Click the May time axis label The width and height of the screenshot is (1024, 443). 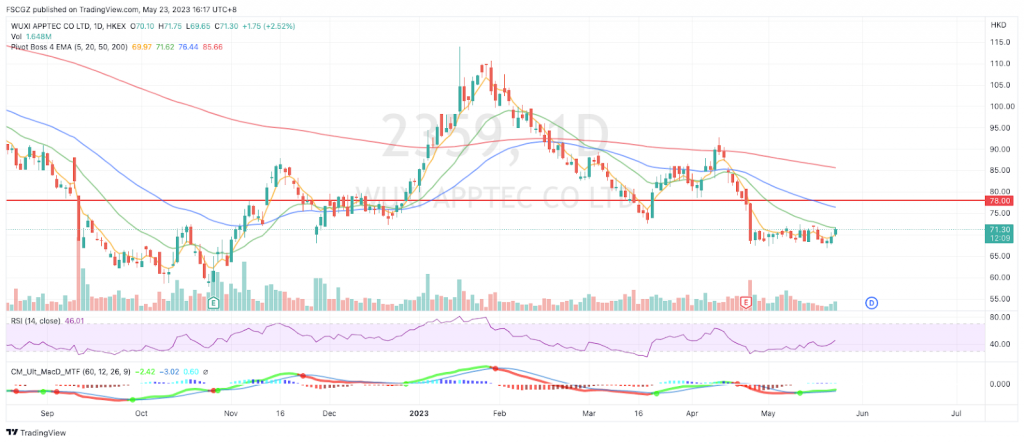tap(771, 414)
